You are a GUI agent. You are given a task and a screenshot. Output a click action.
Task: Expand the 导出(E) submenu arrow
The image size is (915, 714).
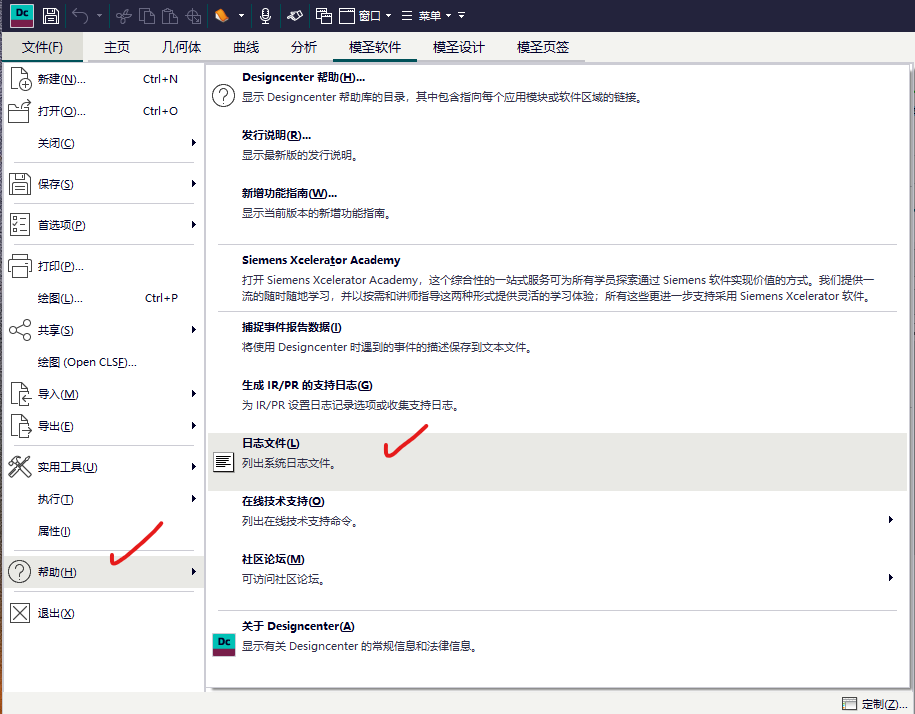click(x=193, y=426)
